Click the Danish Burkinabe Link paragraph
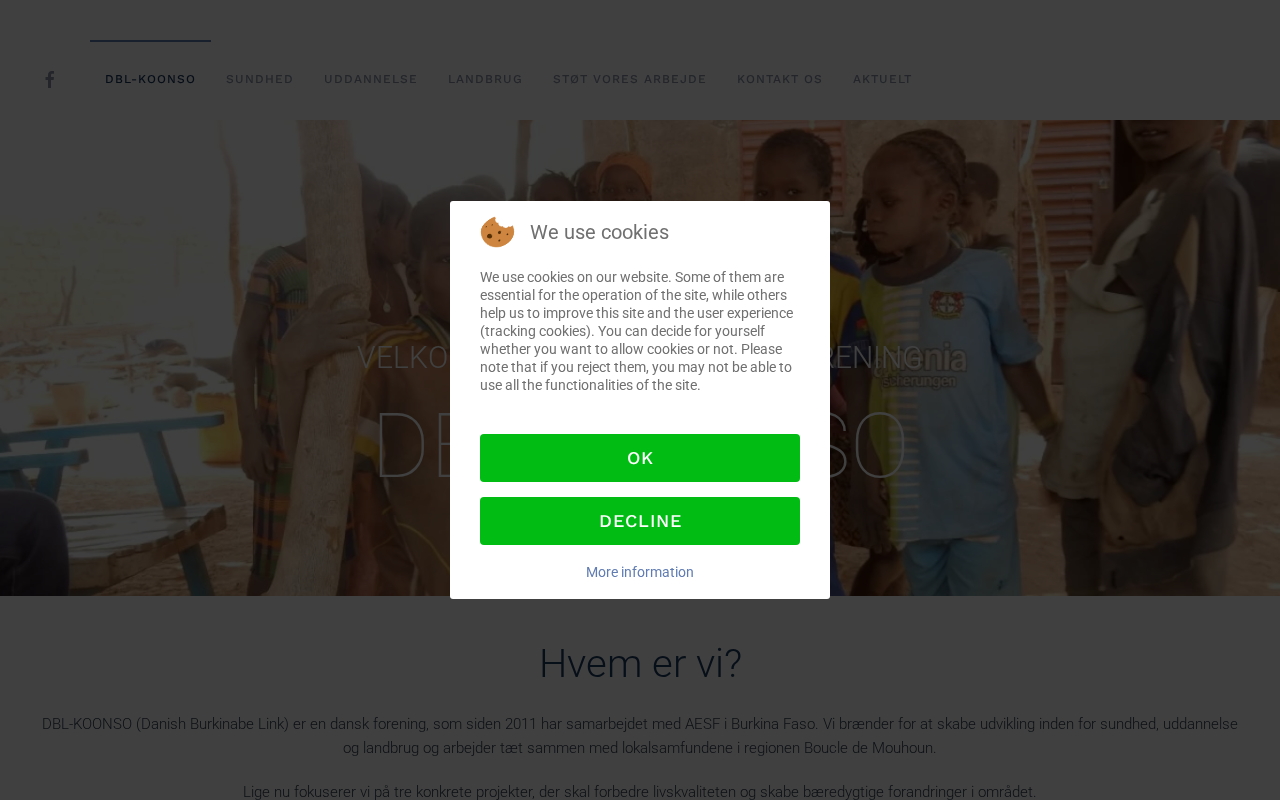1280x800 pixels. point(640,736)
